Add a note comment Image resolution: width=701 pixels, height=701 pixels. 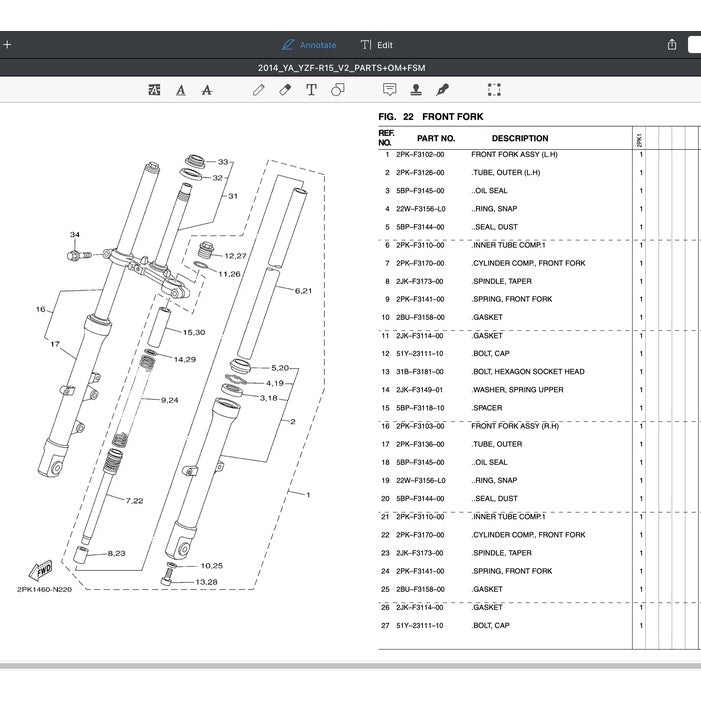click(389, 90)
